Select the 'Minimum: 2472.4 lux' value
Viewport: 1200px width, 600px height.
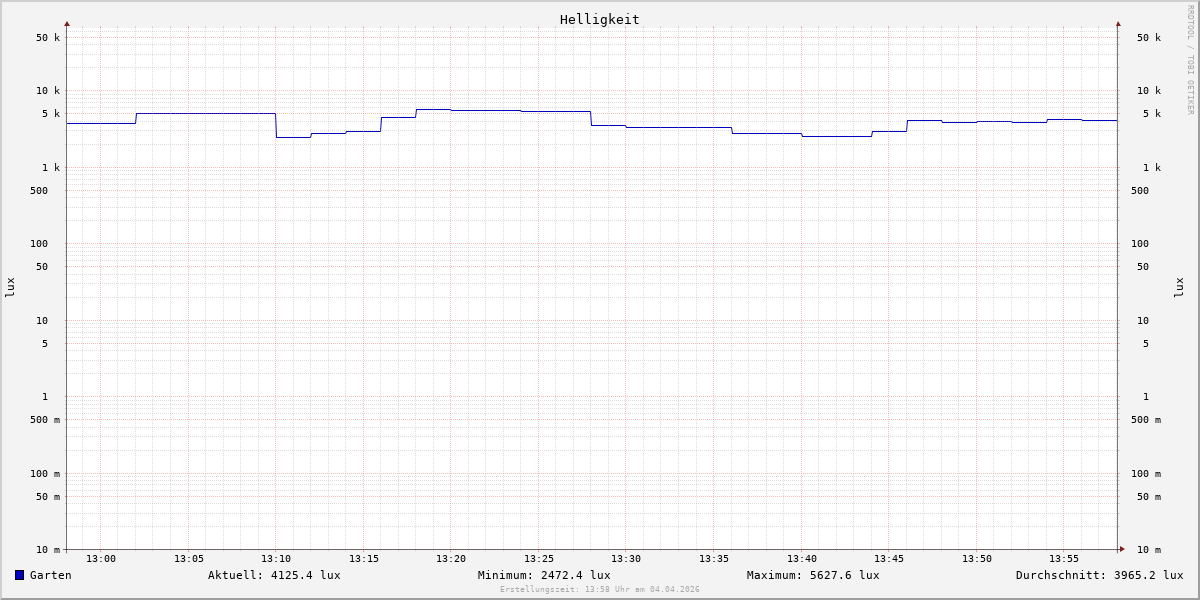[544, 575]
